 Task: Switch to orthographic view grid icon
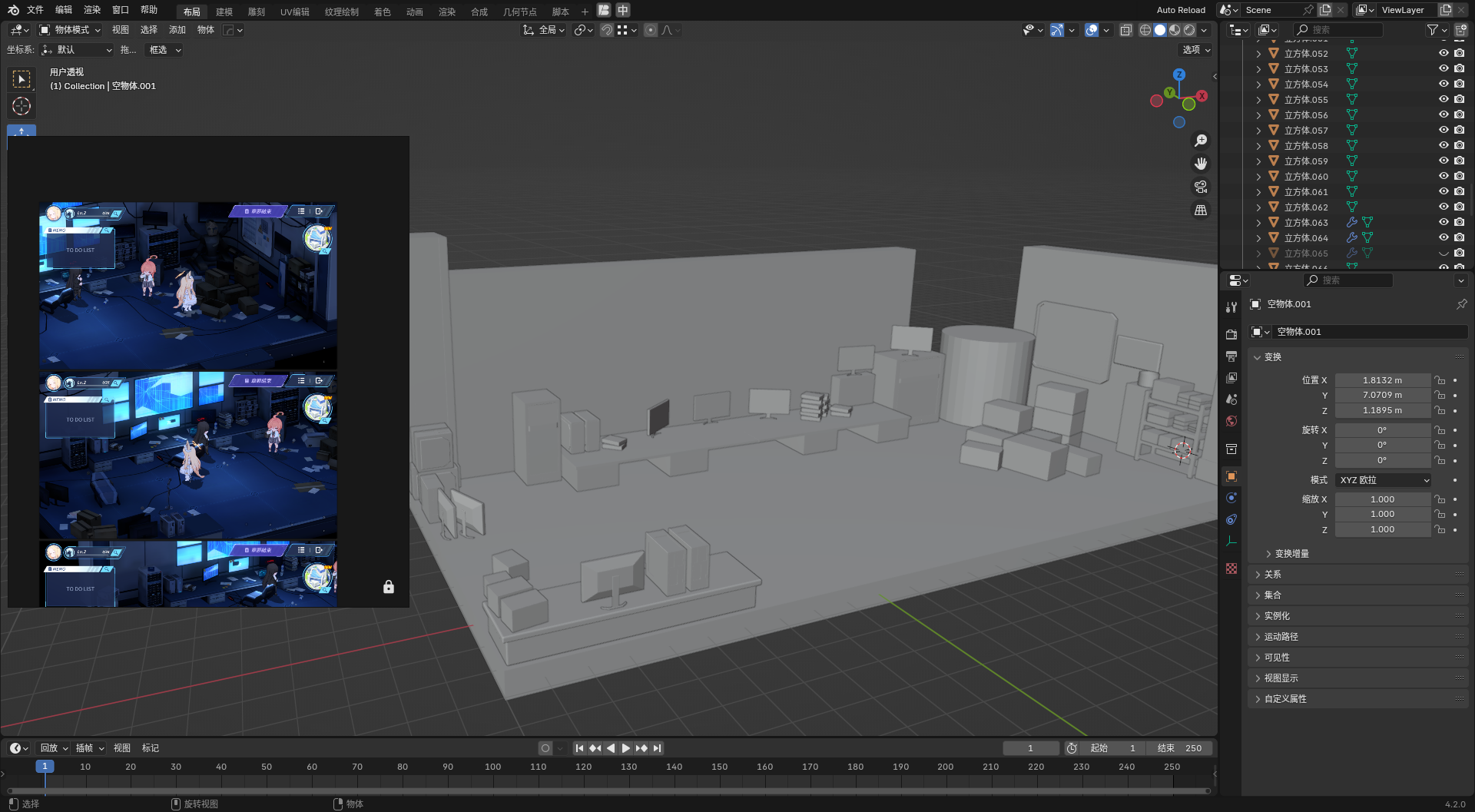[1201, 210]
